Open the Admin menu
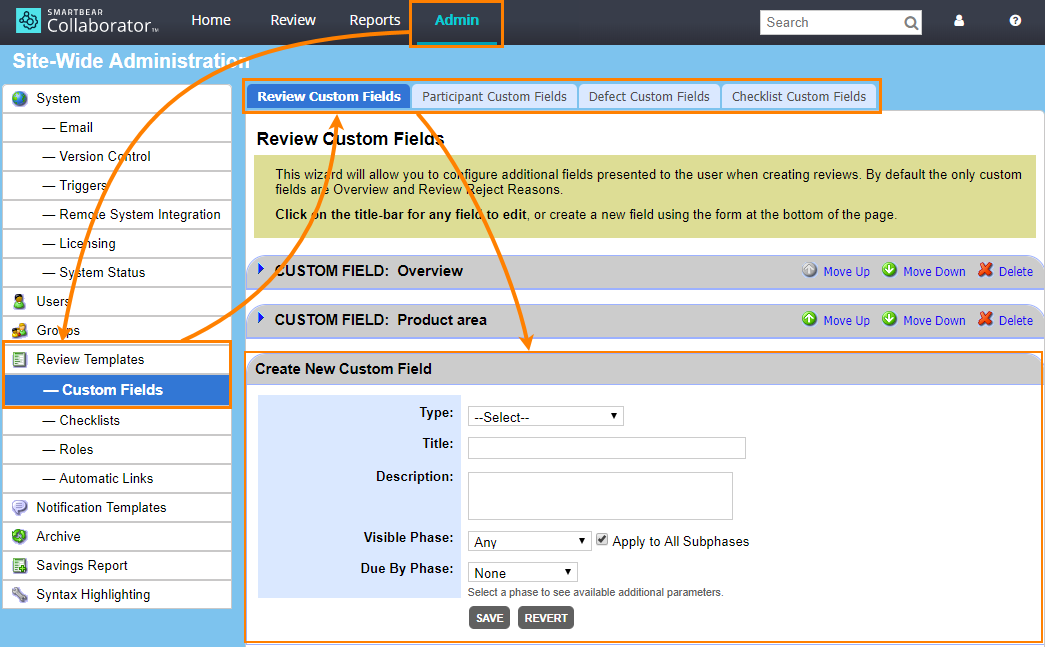 [x=456, y=19]
